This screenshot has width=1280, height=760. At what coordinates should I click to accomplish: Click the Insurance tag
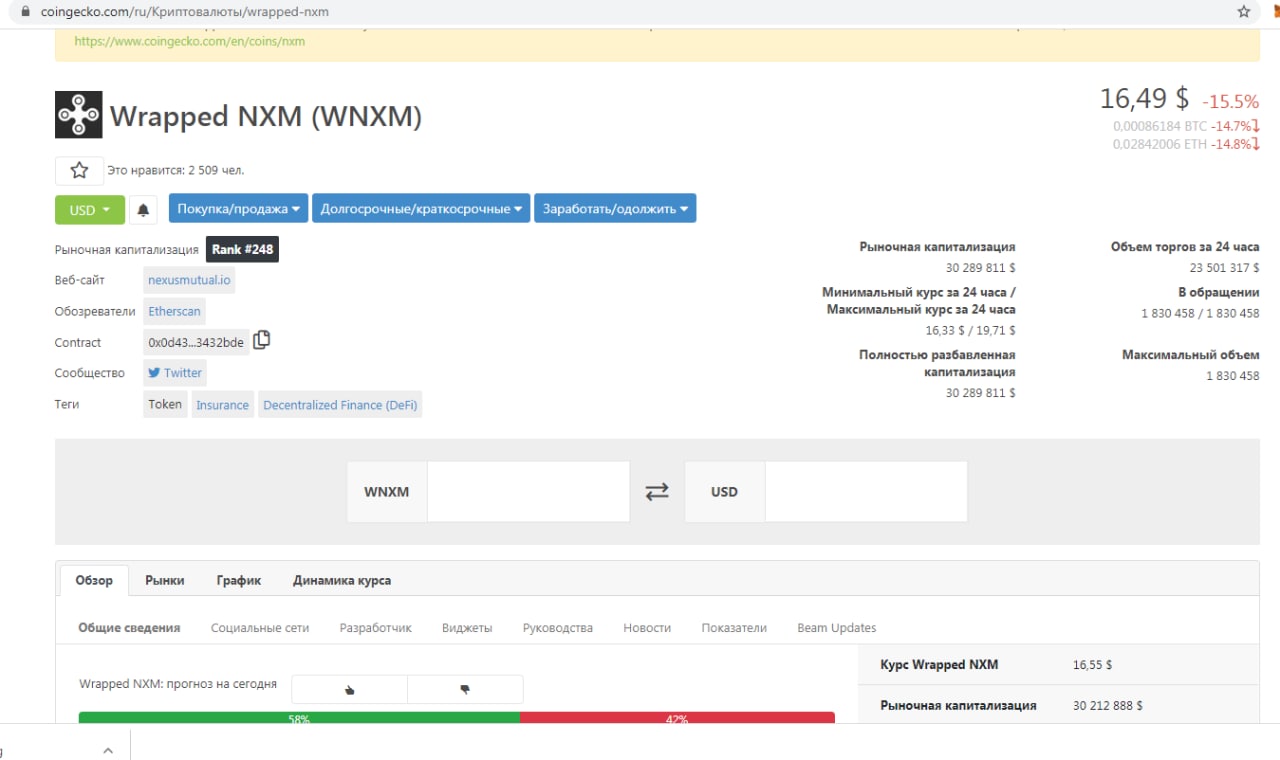pyautogui.click(x=222, y=405)
